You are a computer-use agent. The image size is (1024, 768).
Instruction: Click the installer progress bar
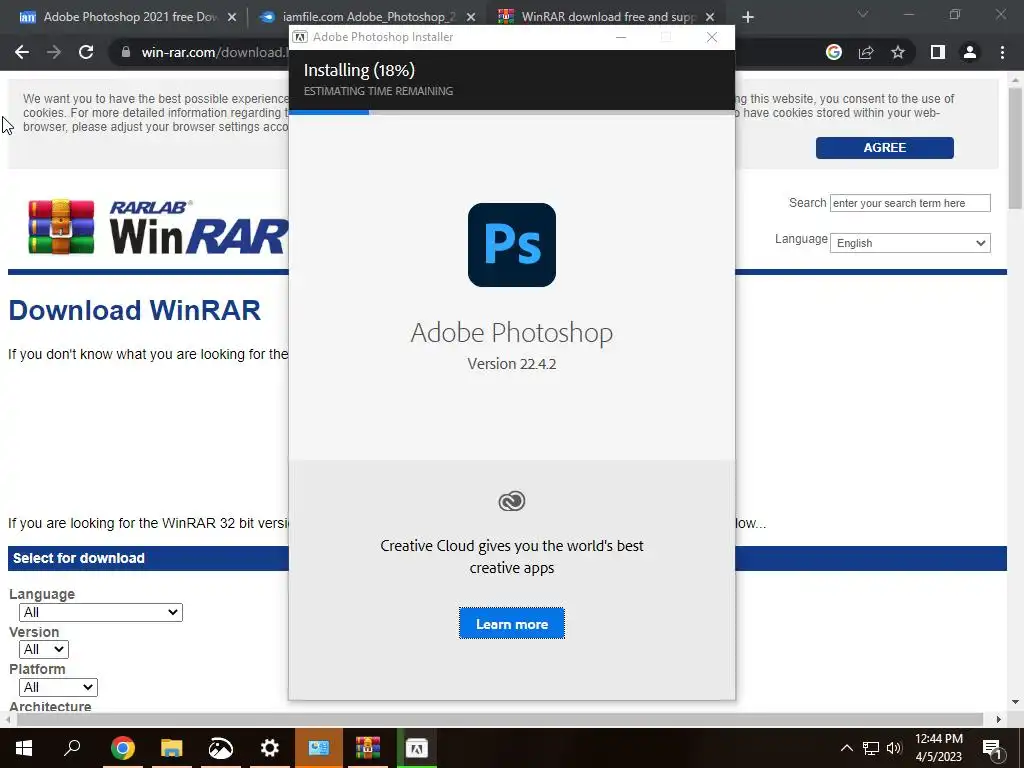[511, 112]
